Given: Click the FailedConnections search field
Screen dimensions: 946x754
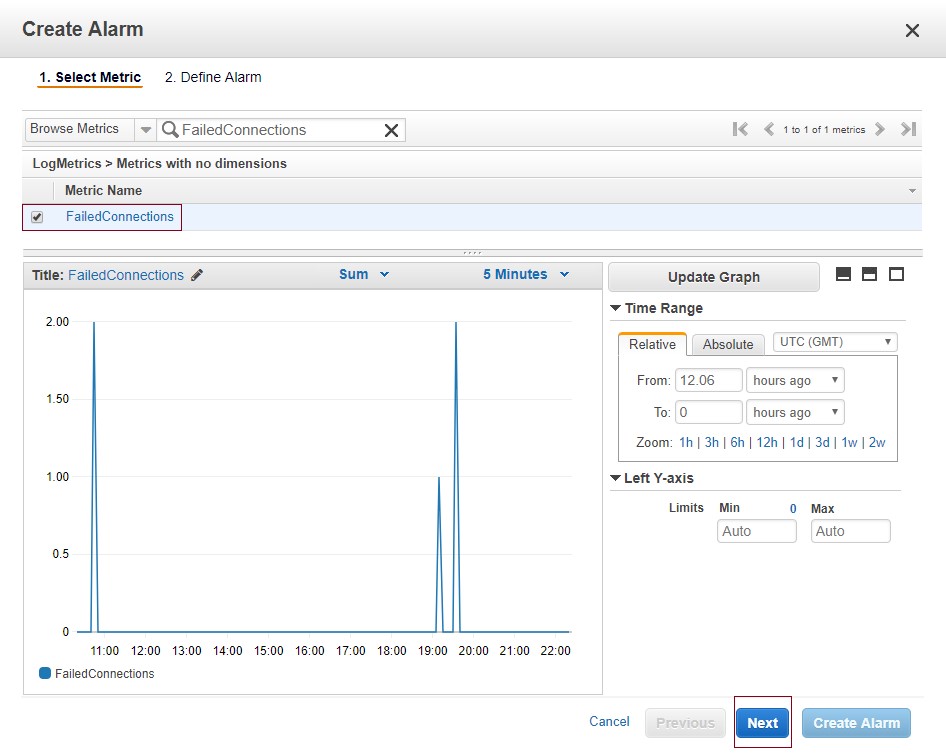Looking at the screenshot, I should pyautogui.click(x=281, y=130).
